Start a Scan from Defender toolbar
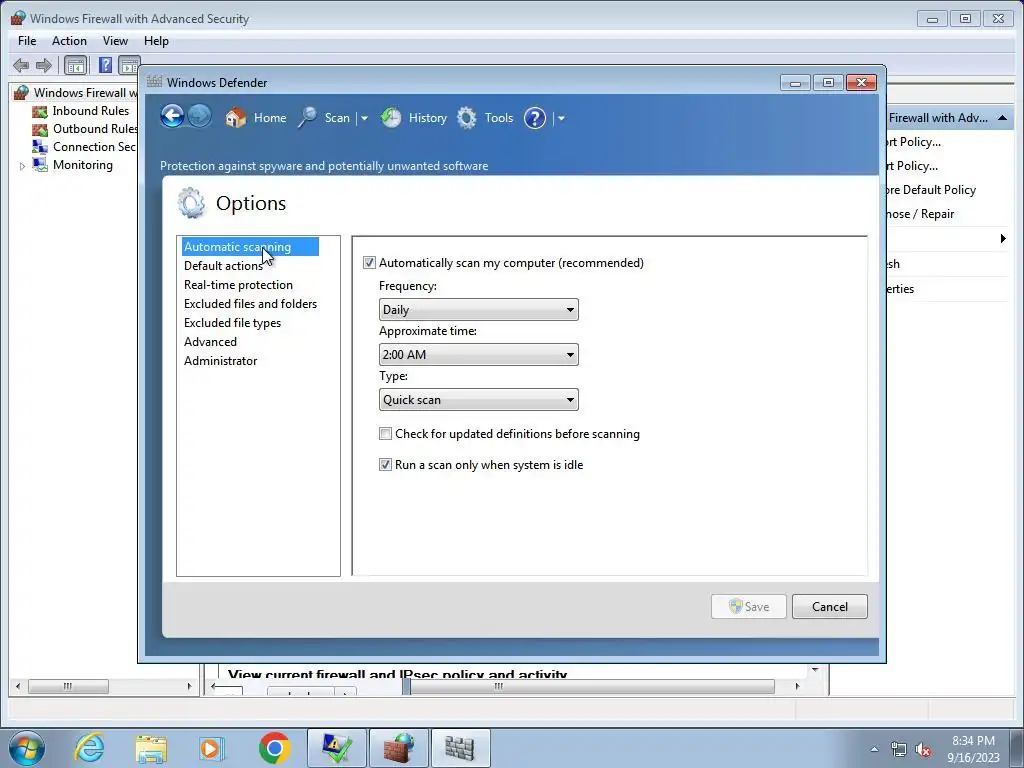1024x768 pixels. 325,118
